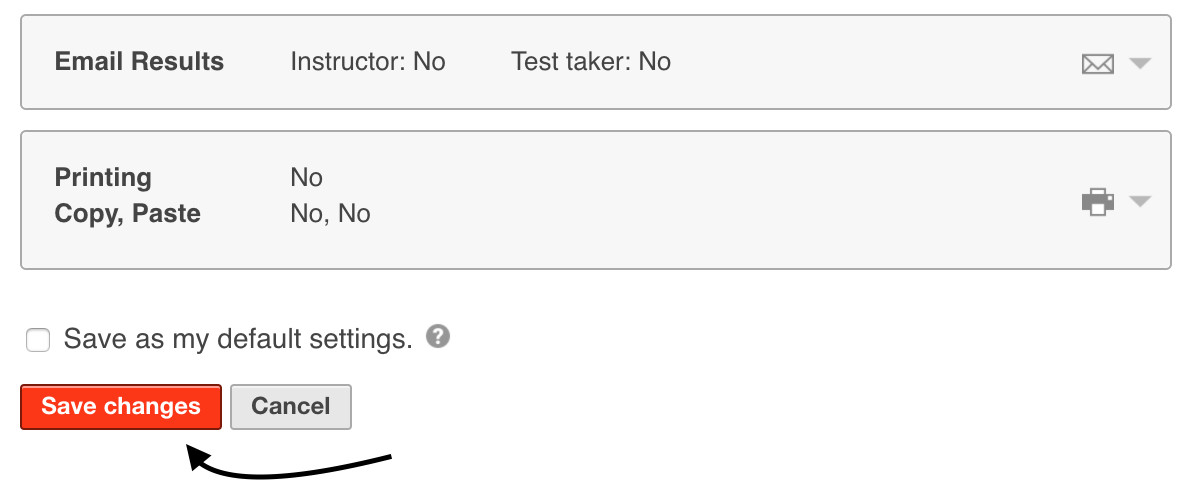This screenshot has height=494, width=1202.
Task: Click the Copy, Paste value "No, No"
Action: (330, 213)
